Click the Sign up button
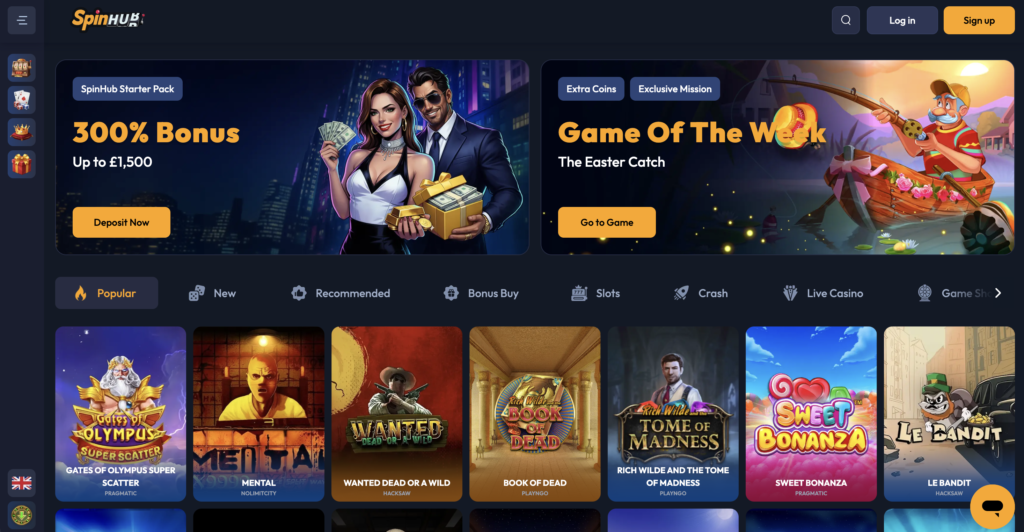The width and height of the screenshot is (1024, 532). pyautogui.click(x=979, y=20)
